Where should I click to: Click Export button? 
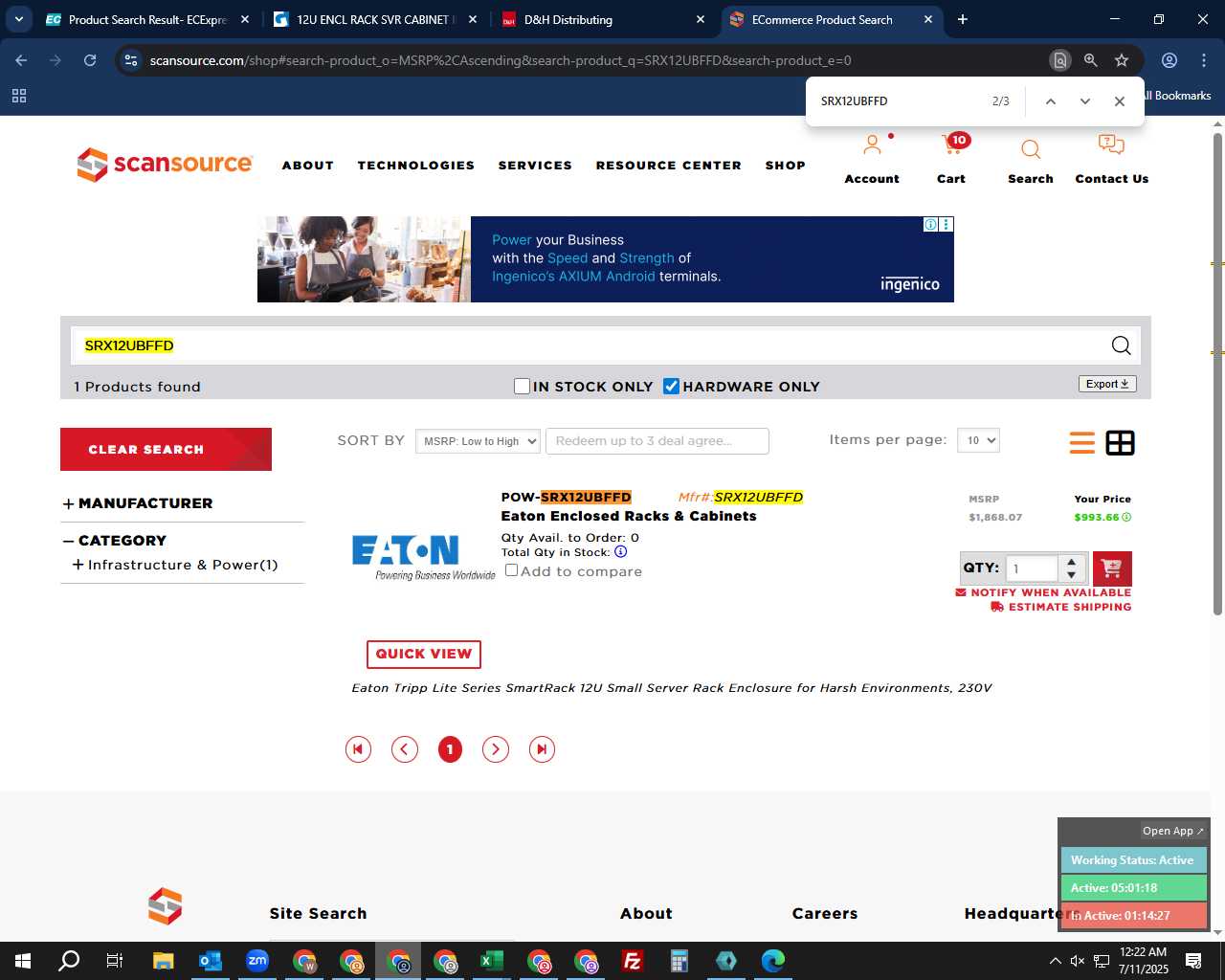tap(1107, 384)
